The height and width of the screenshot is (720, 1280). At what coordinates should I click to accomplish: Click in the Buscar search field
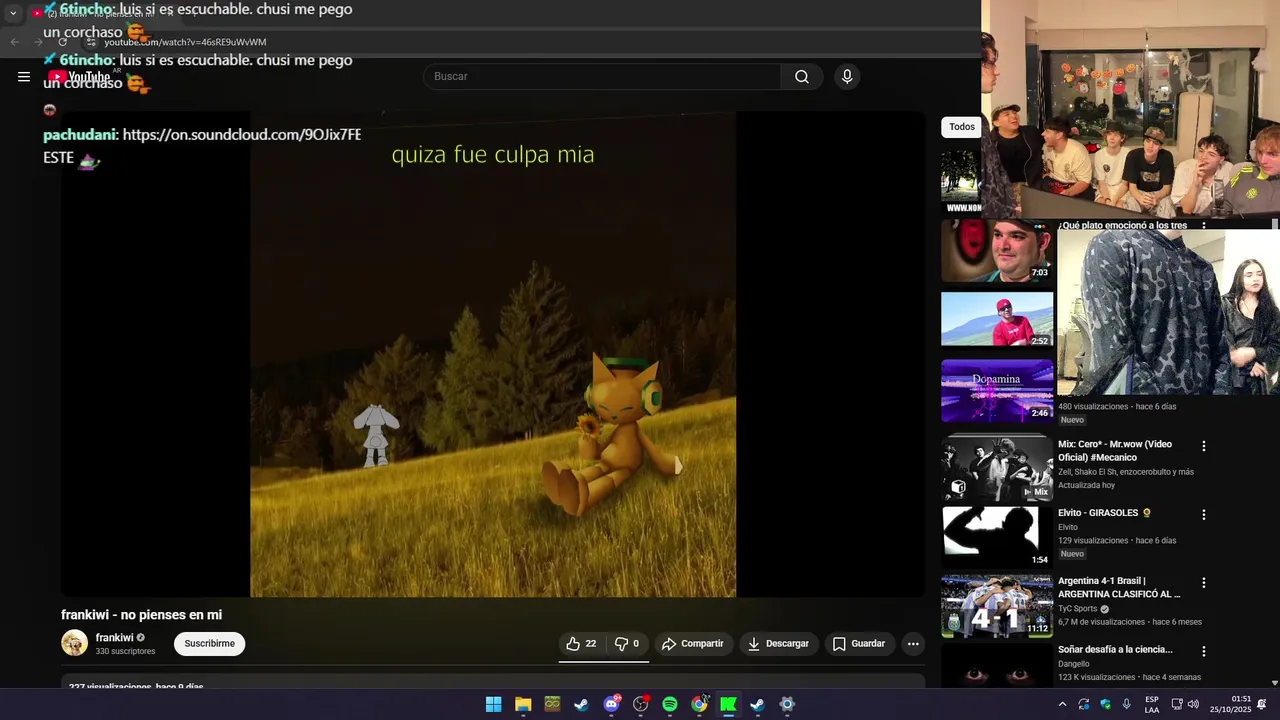tap(602, 77)
